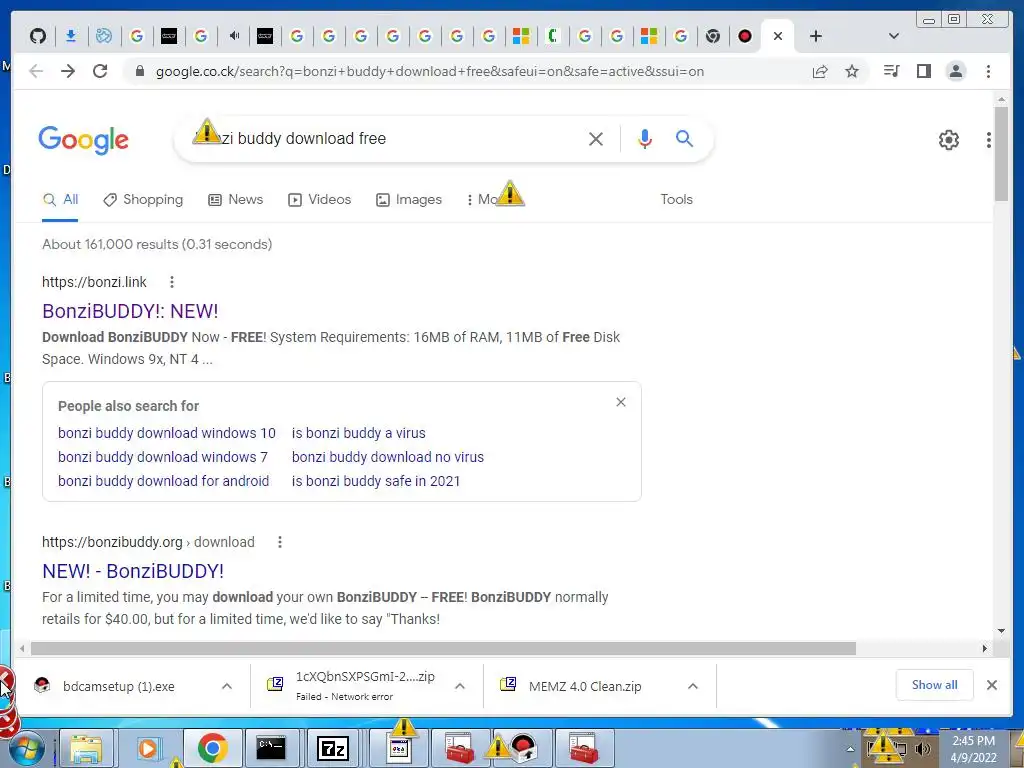The image size is (1024, 768).
Task: Open the Google page overflow dots
Action: coord(989,139)
